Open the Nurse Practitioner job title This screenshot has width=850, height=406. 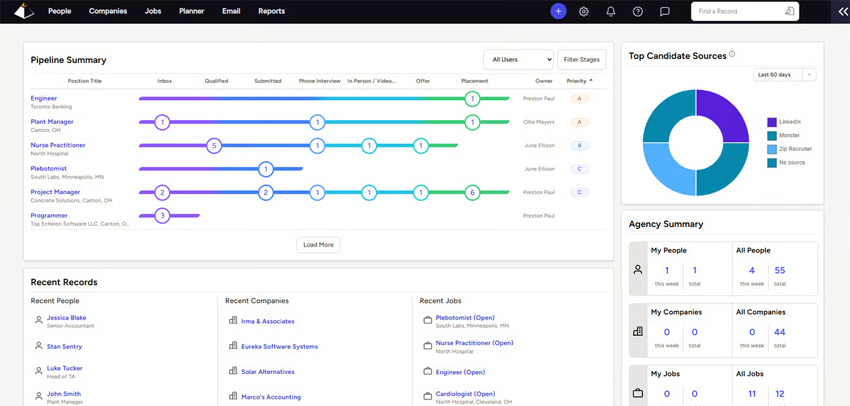(58, 145)
